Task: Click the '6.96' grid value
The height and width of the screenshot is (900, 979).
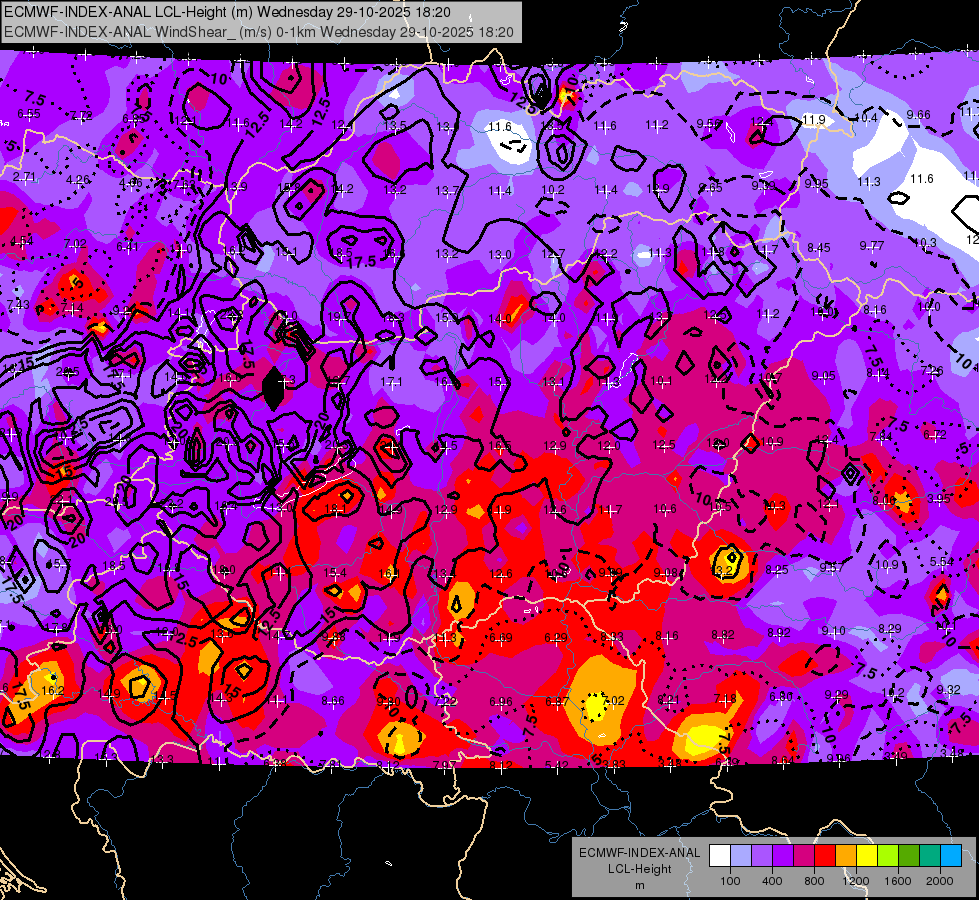Action: [501, 702]
